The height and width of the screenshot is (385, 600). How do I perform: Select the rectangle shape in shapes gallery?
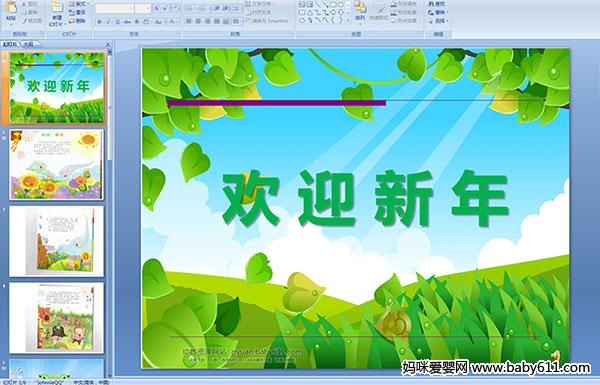click(x=333, y=4)
